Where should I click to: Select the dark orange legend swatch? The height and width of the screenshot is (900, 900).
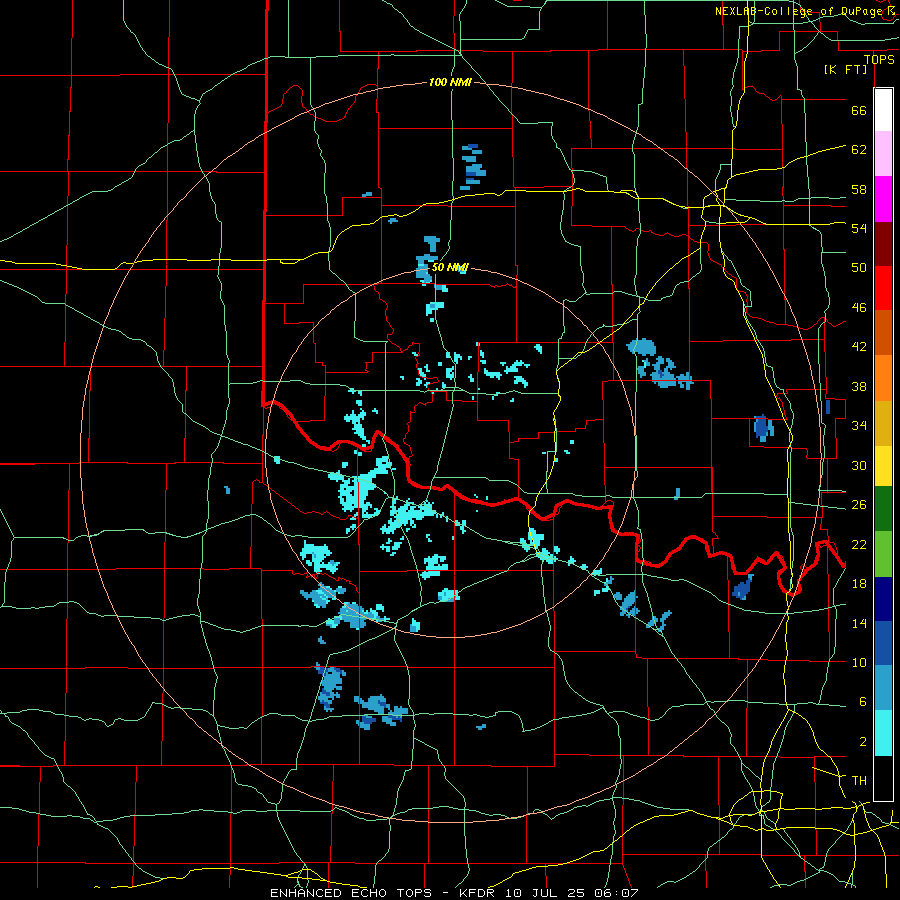coord(883,333)
